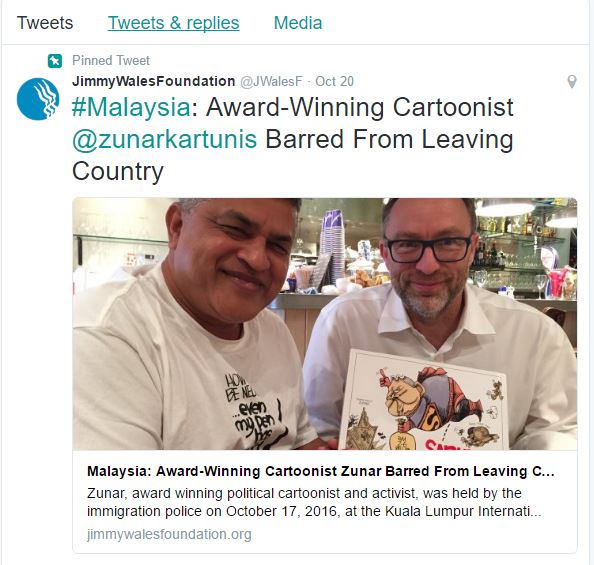Click the location marker icon on the tweet

(572, 82)
